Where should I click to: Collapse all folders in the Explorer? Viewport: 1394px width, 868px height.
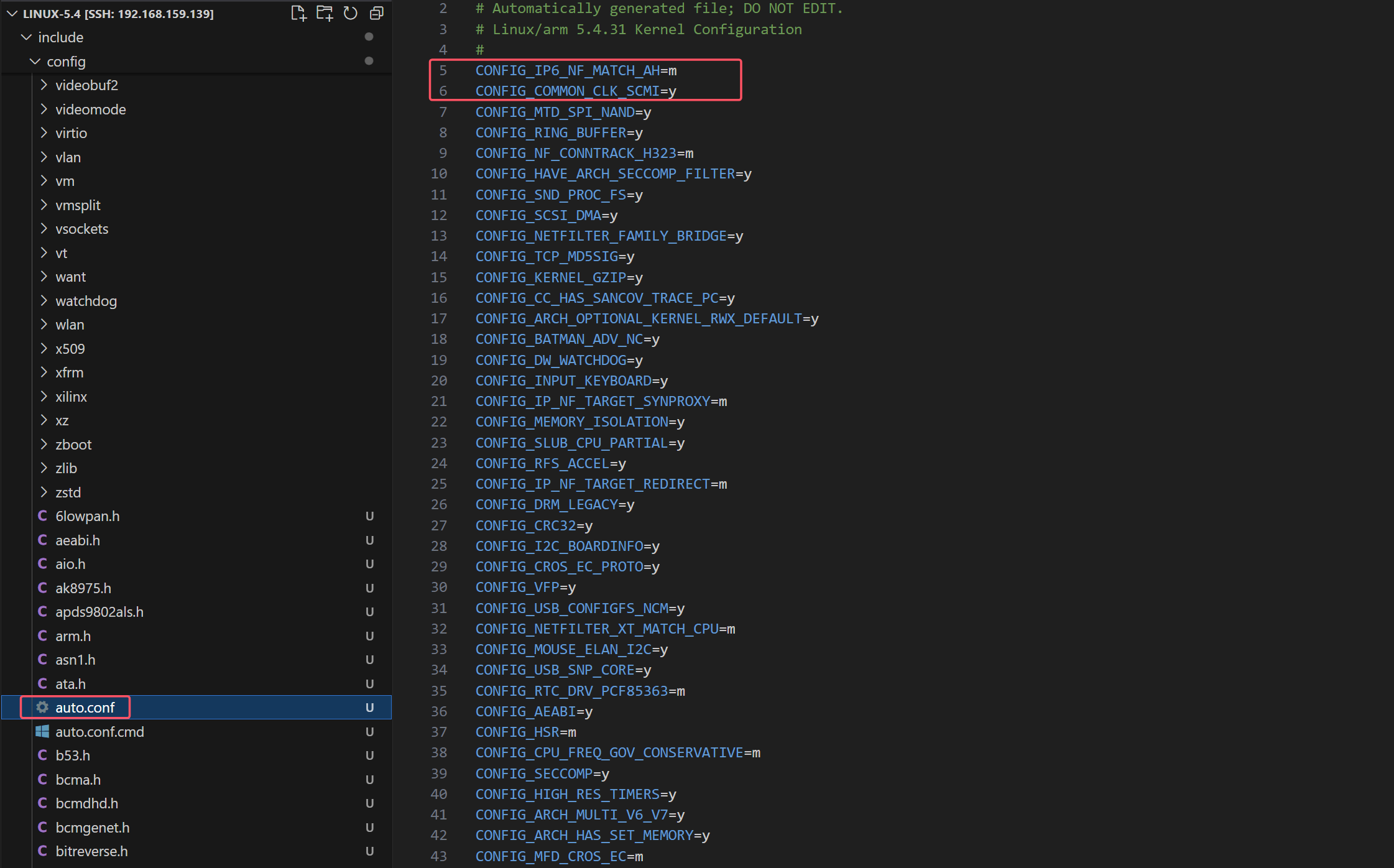pyautogui.click(x=376, y=13)
